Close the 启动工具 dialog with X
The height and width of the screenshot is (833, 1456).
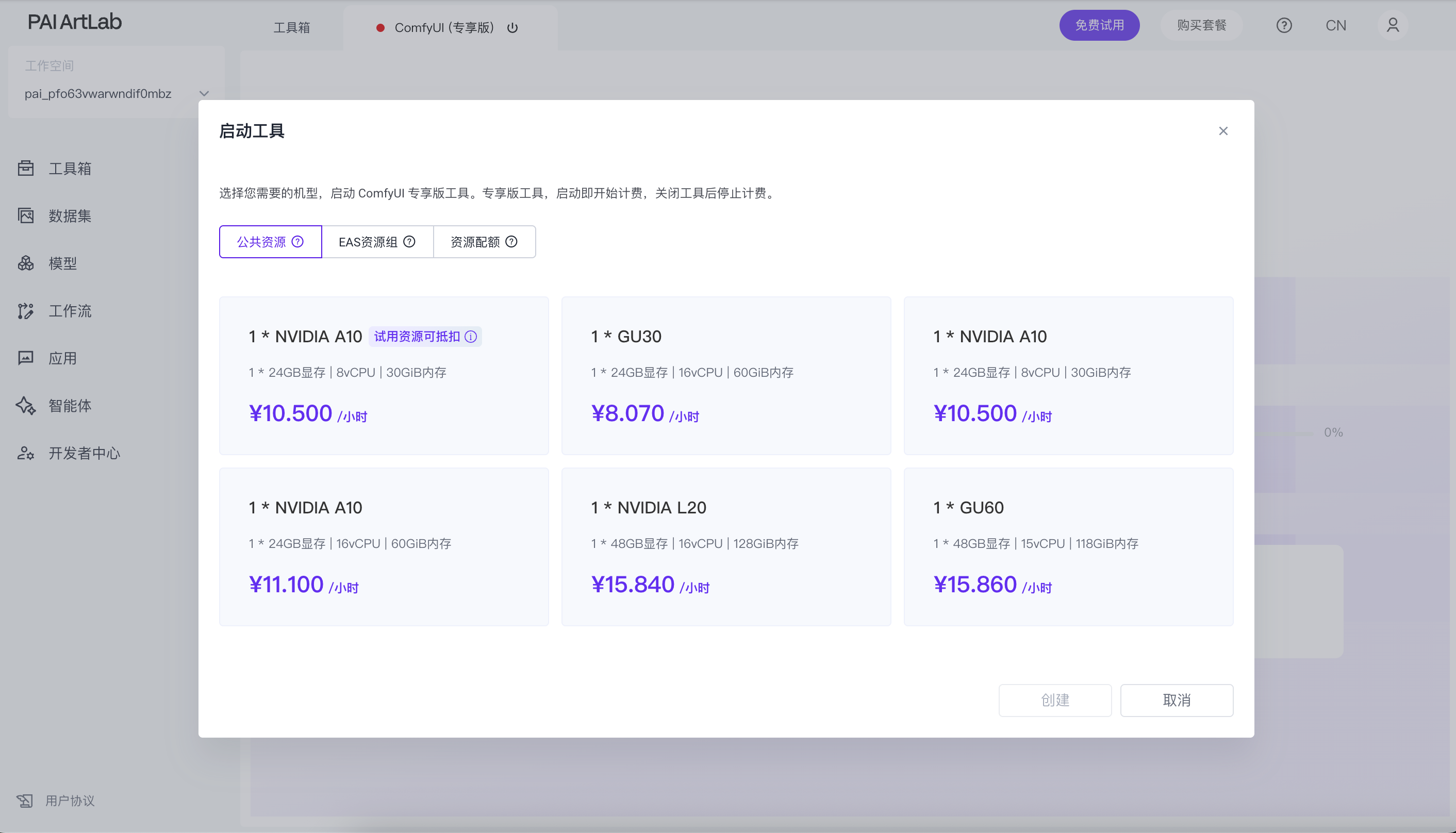[1223, 131]
